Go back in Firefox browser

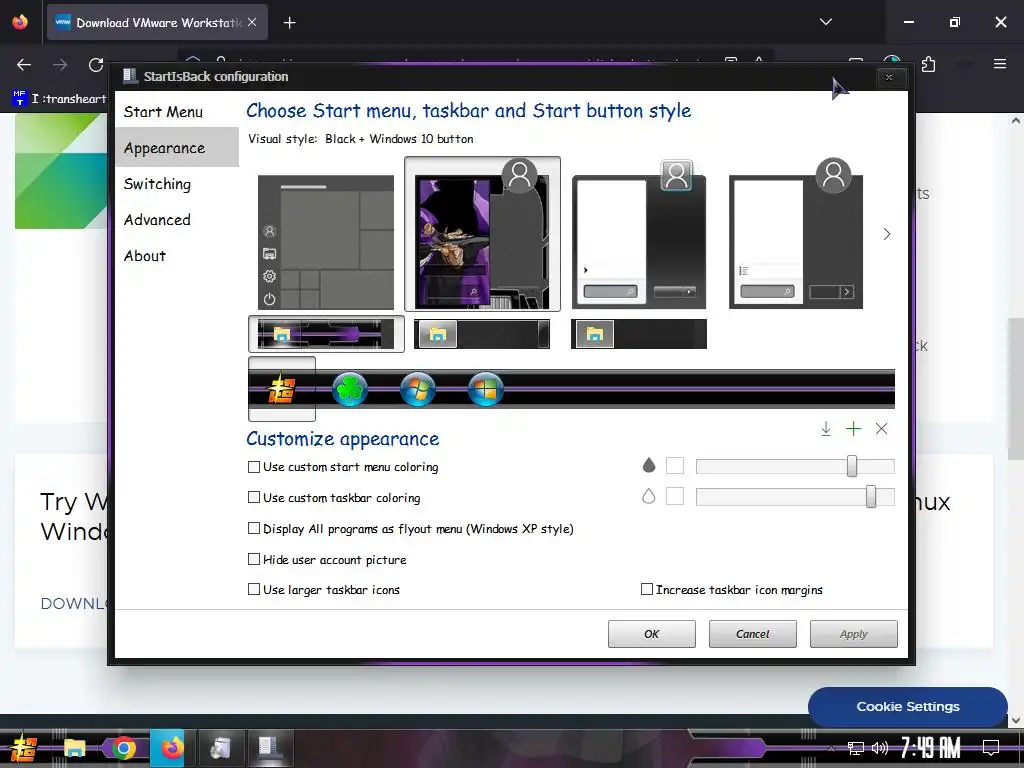click(x=24, y=65)
